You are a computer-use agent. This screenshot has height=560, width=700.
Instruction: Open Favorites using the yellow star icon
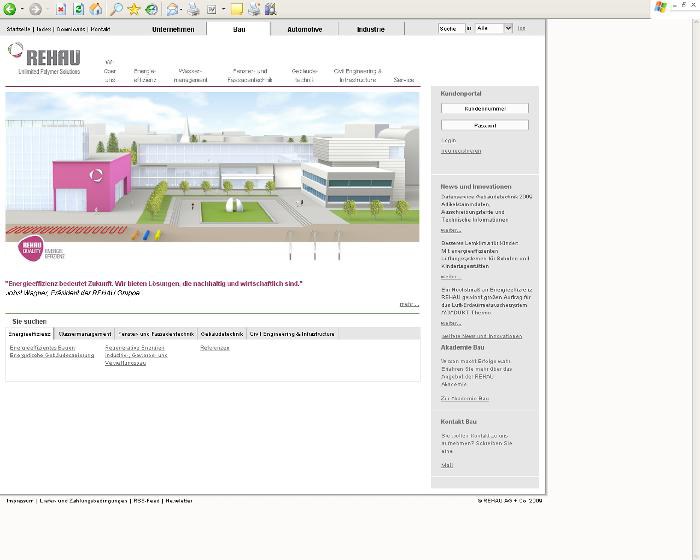tap(133, 9)
